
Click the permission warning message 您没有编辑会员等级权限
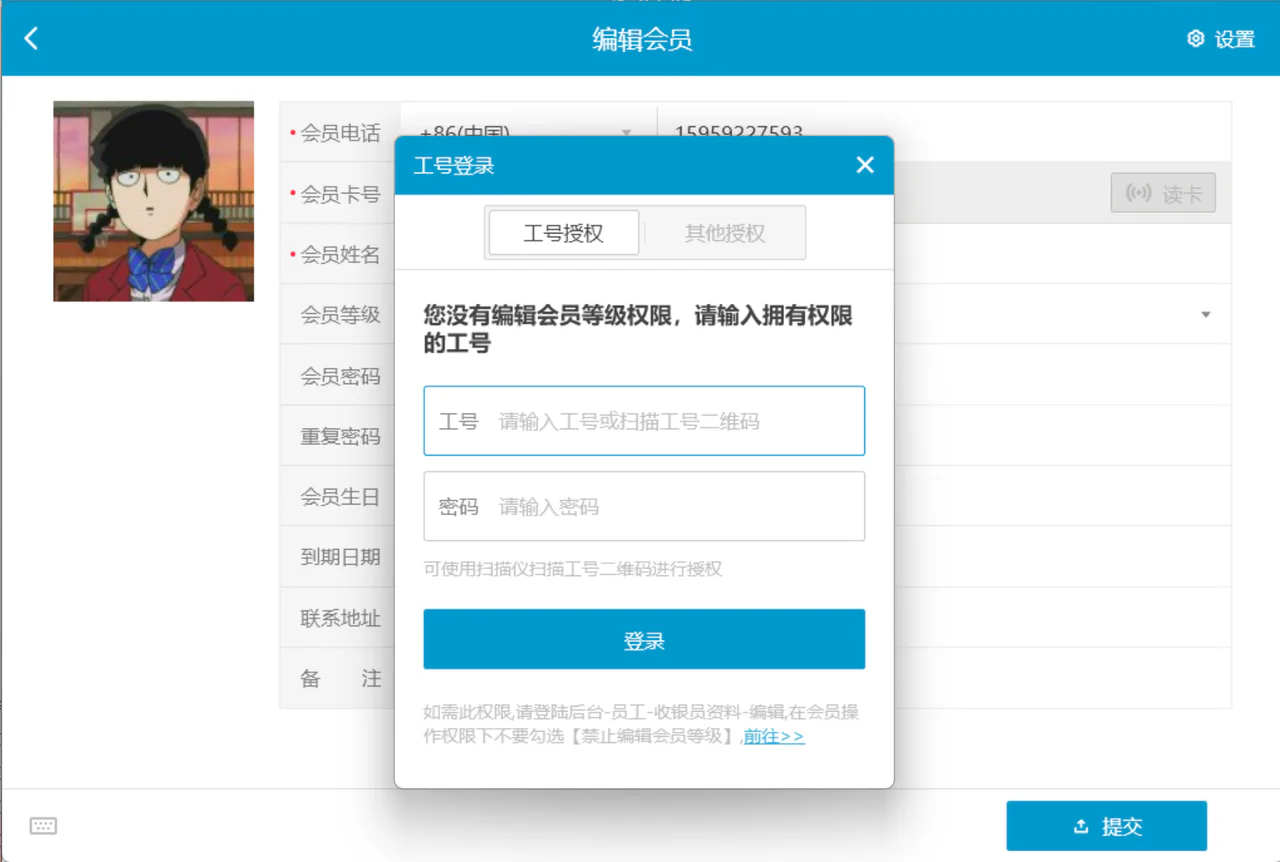click(x=638, y=329)
